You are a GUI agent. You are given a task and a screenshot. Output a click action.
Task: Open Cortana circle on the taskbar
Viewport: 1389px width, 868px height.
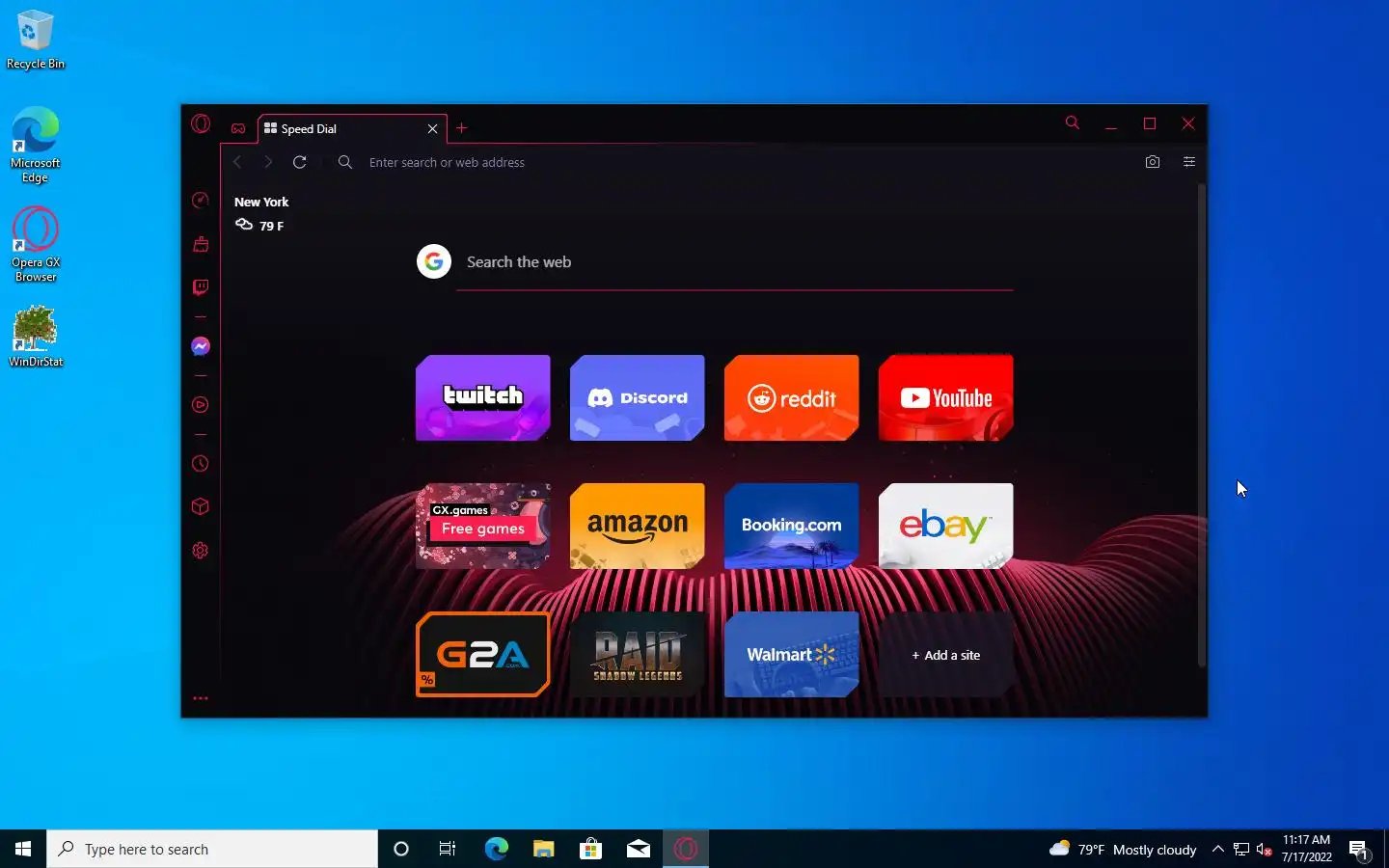pyautogui.click(x=401, y=849)
